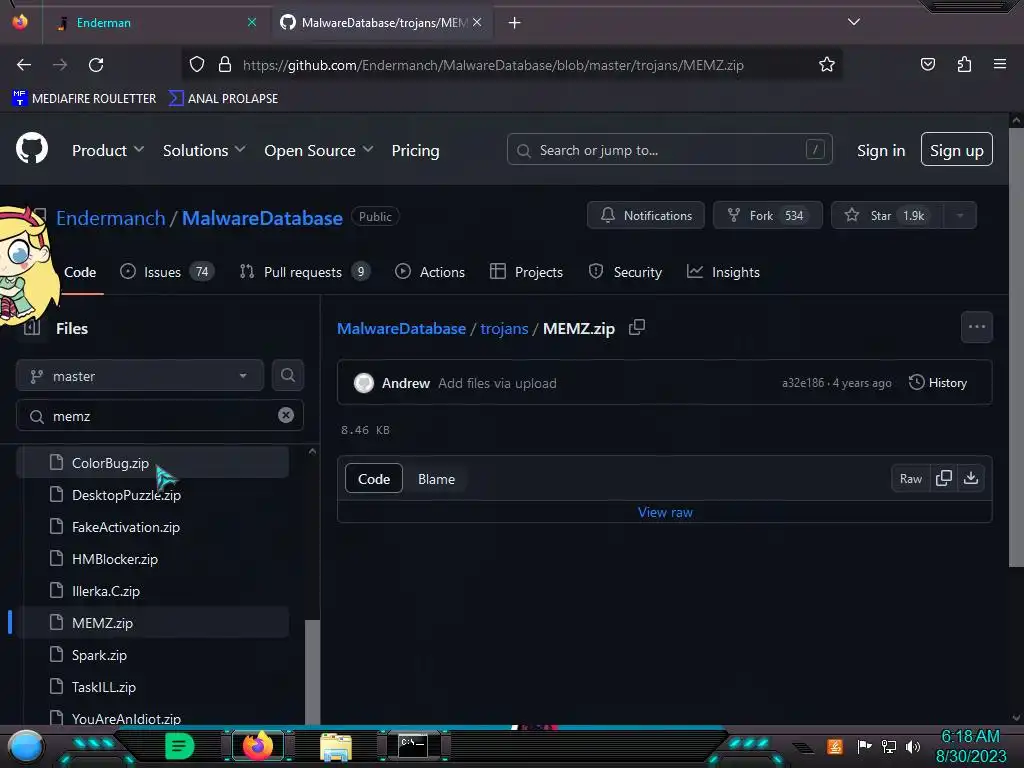Click the Sign in link
The width and height of the screenshot is (1024, 768).
pyautogui.click(x=881, y=150)
